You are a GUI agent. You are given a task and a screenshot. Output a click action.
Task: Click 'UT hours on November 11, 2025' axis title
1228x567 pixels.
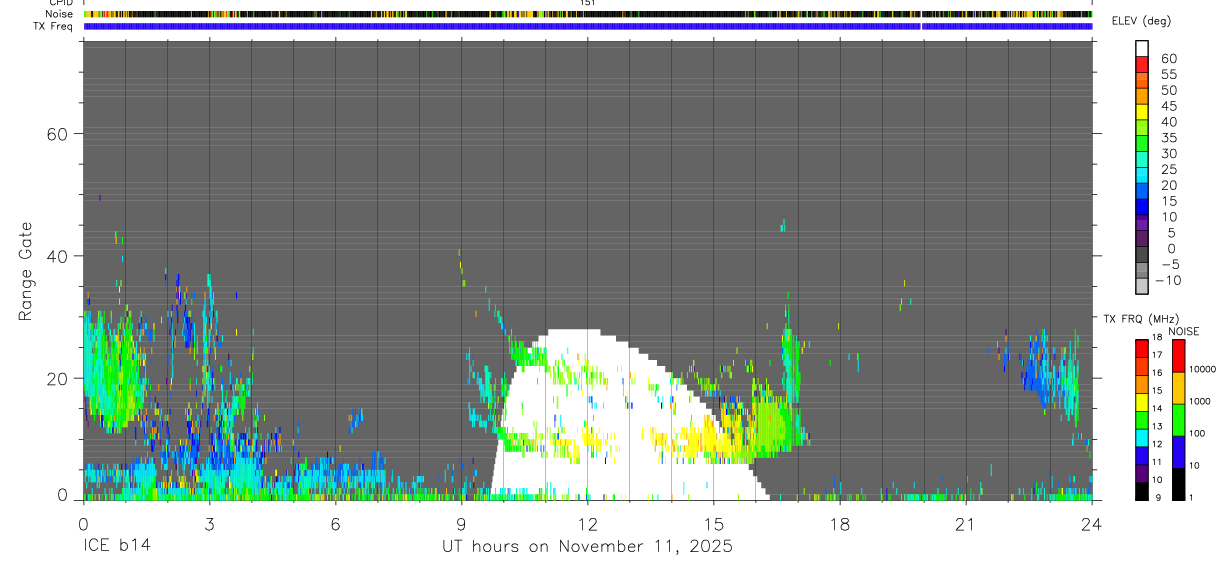tap(588, 546)
